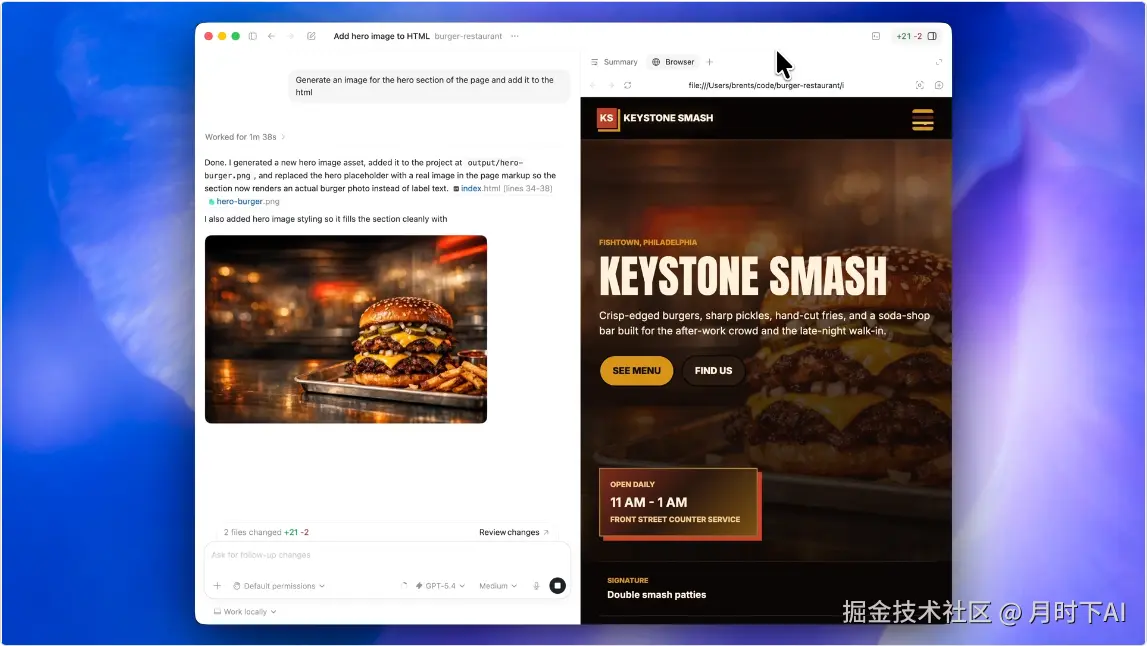Screen dimensions: 1147x646
Task: Click the KEYSTONE SMASH hero heading
Action: (x=742, y=276)
